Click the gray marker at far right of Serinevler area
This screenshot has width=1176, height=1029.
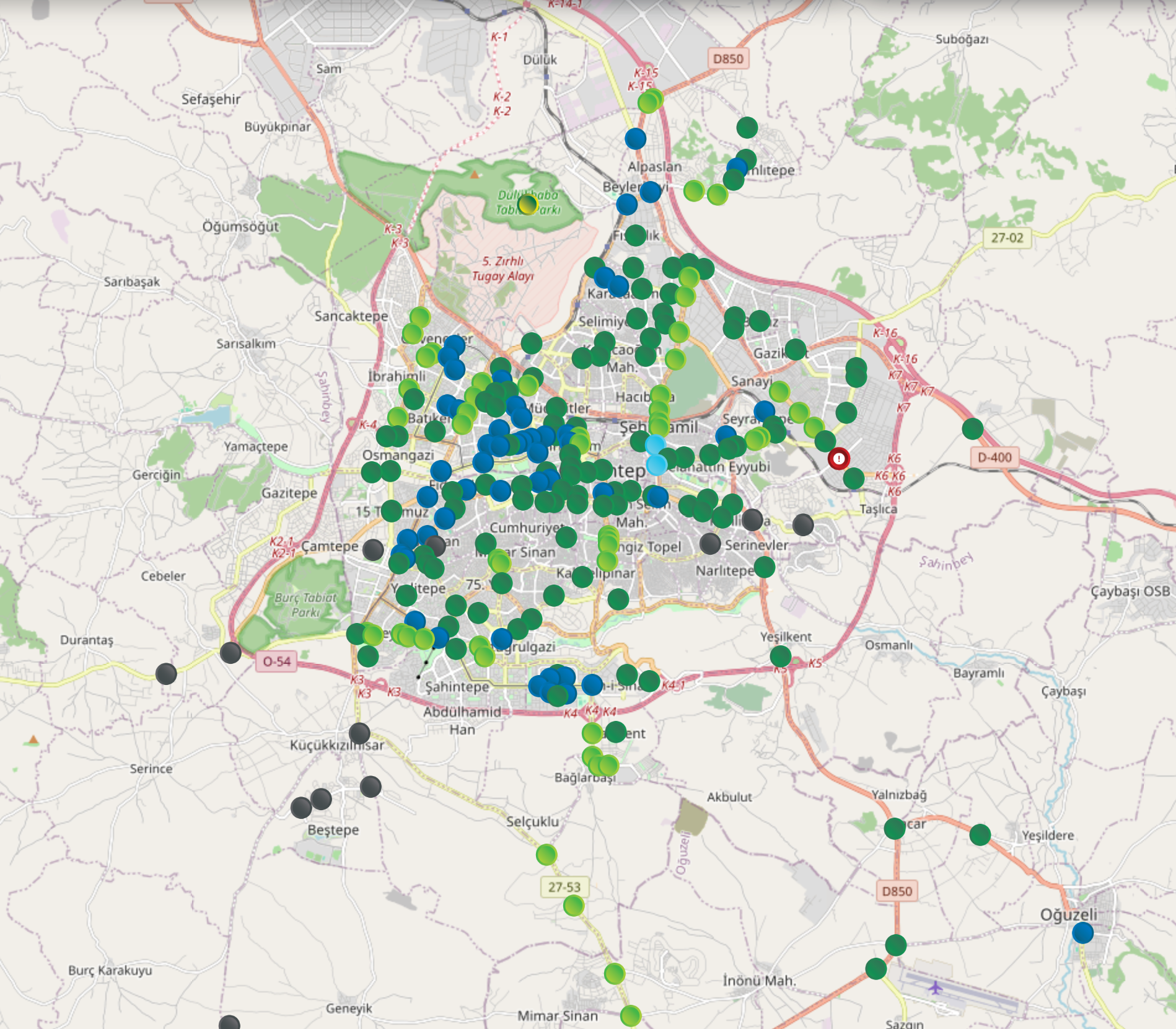click(x=803, y=524)
